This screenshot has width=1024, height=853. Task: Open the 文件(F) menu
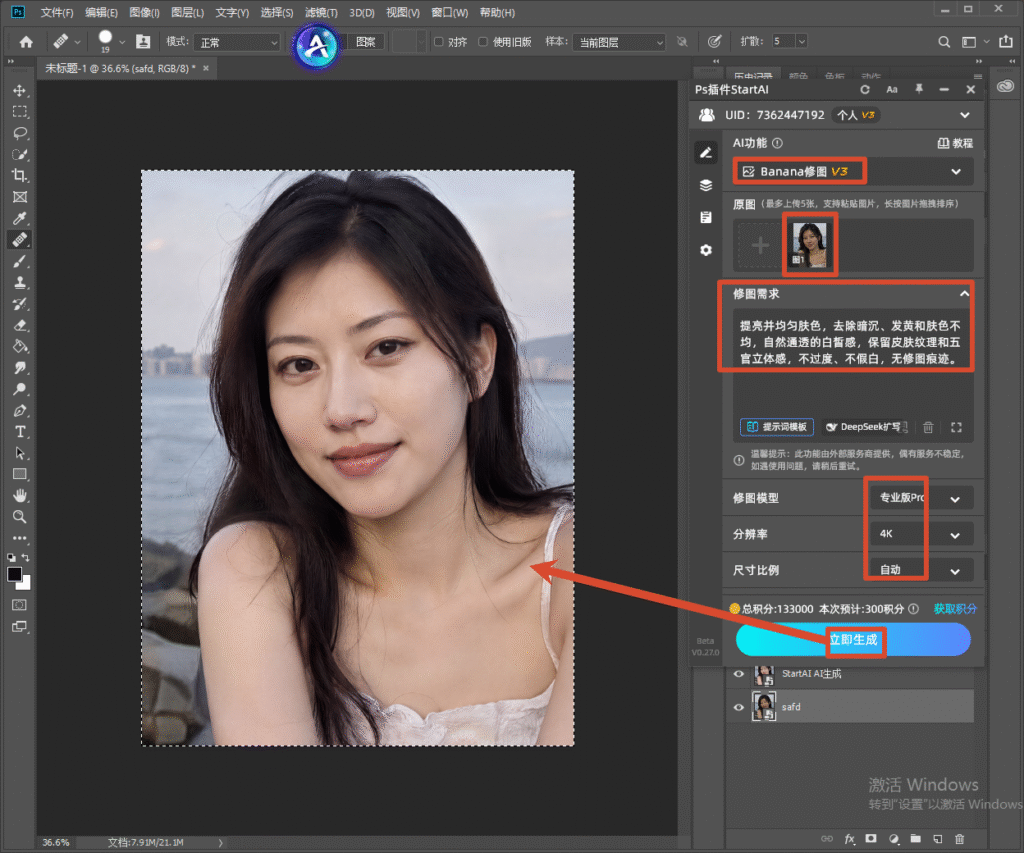point(57,12)
